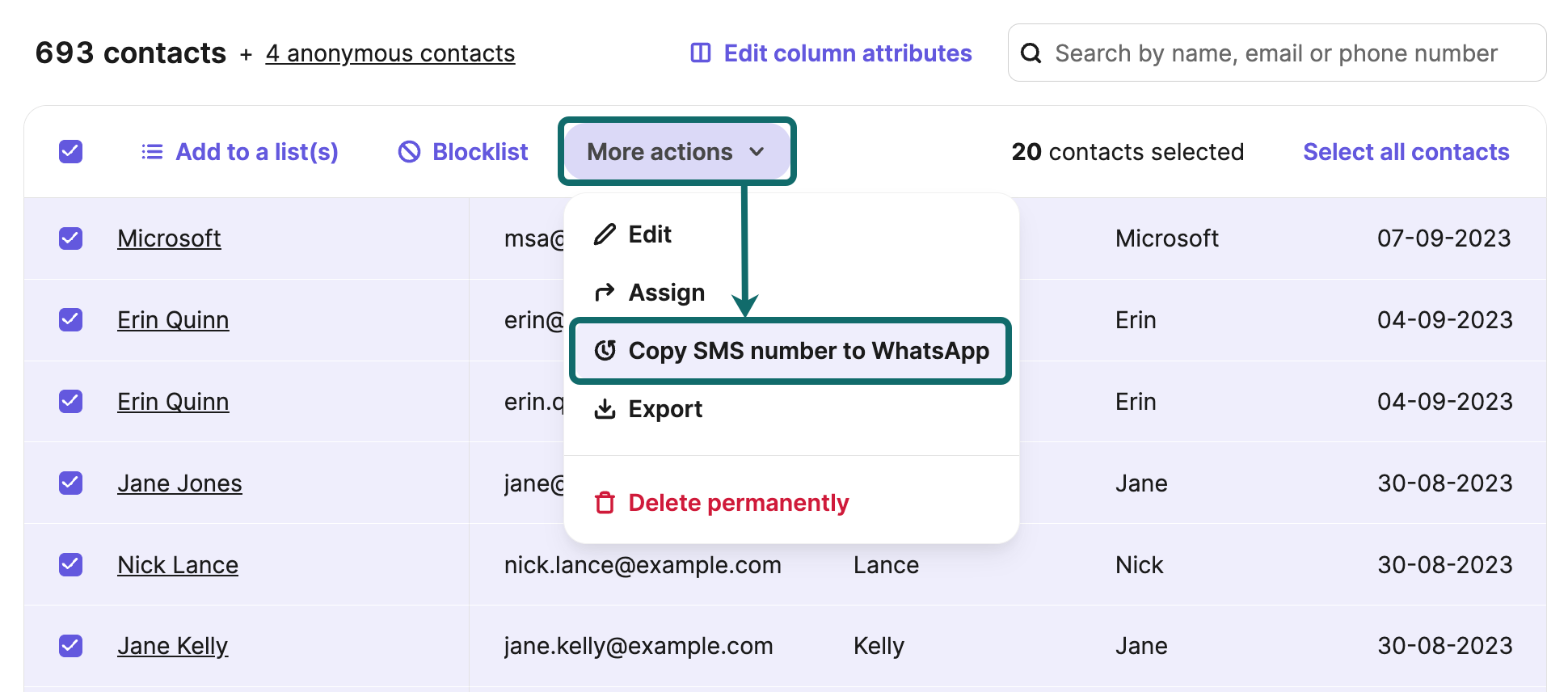Click the list icon next to Add to a list(s)
This screenshot has height=692, width=1568.
(x=152, y=152)
